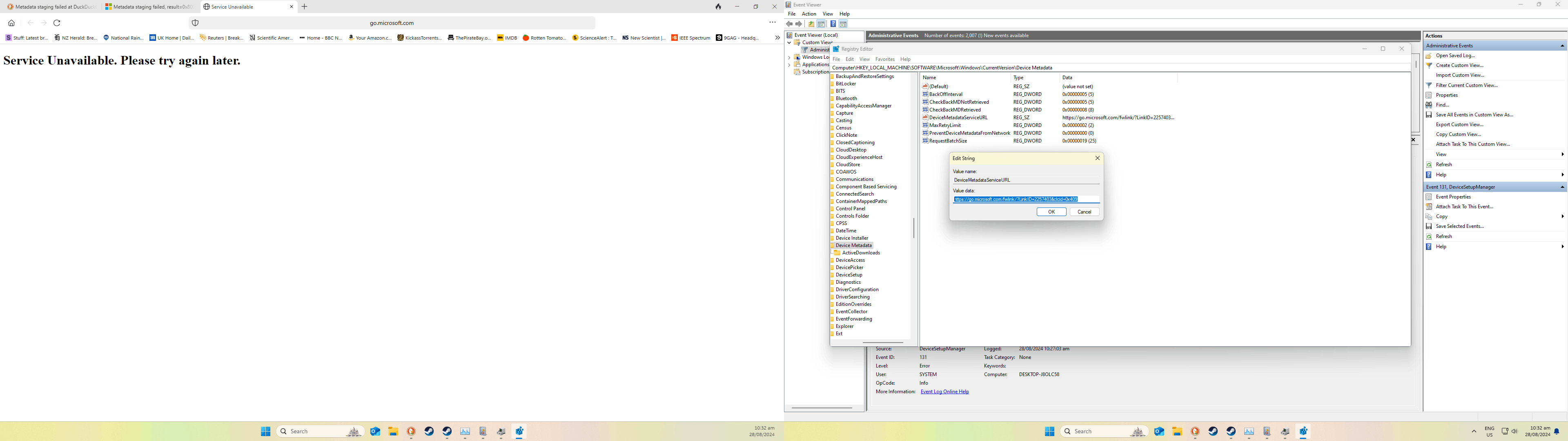
Task: Open the Event Log Online Help link
Action: tap(945, 392)
